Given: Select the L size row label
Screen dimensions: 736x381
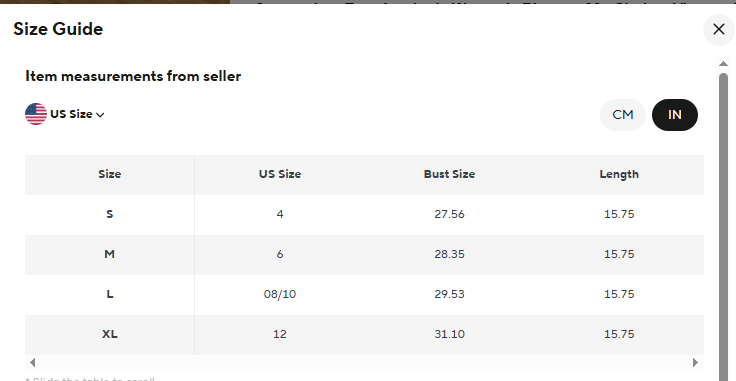Looking at the screenshot, I should 109,294.
